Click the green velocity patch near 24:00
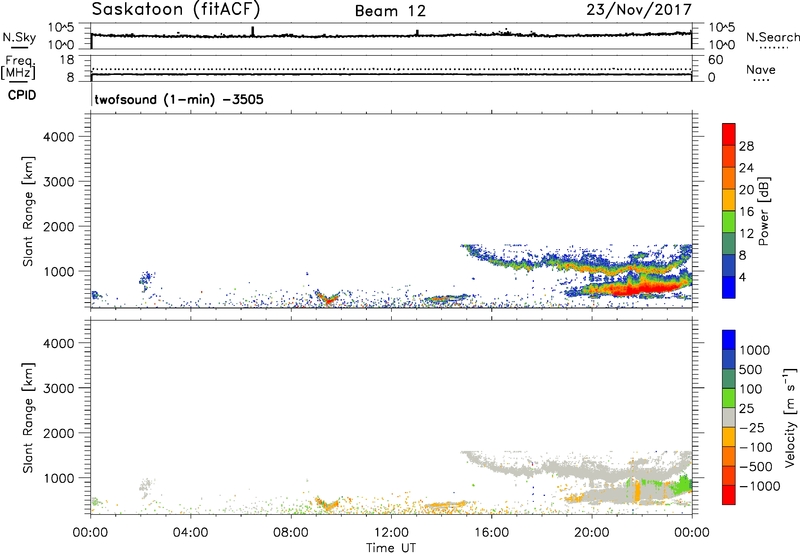 683,485
